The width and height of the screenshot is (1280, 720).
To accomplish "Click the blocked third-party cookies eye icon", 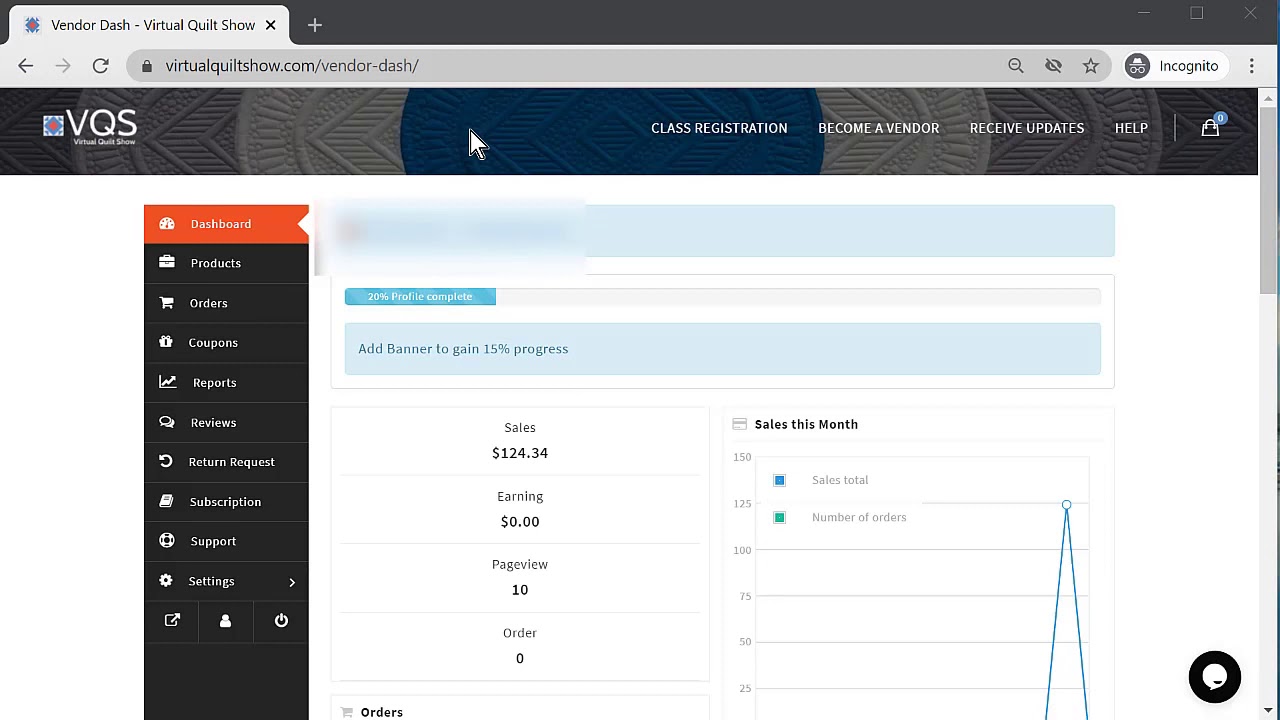I will 1053,66.
